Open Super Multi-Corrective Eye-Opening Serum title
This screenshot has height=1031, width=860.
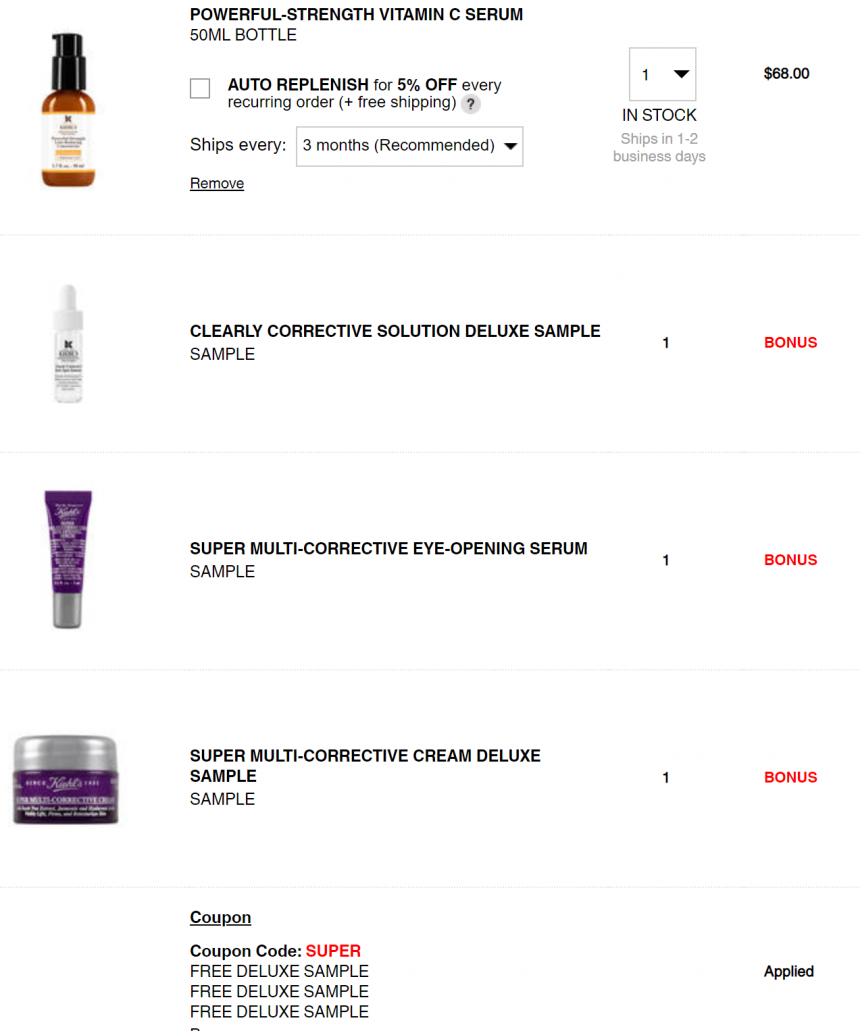(389, 548)
